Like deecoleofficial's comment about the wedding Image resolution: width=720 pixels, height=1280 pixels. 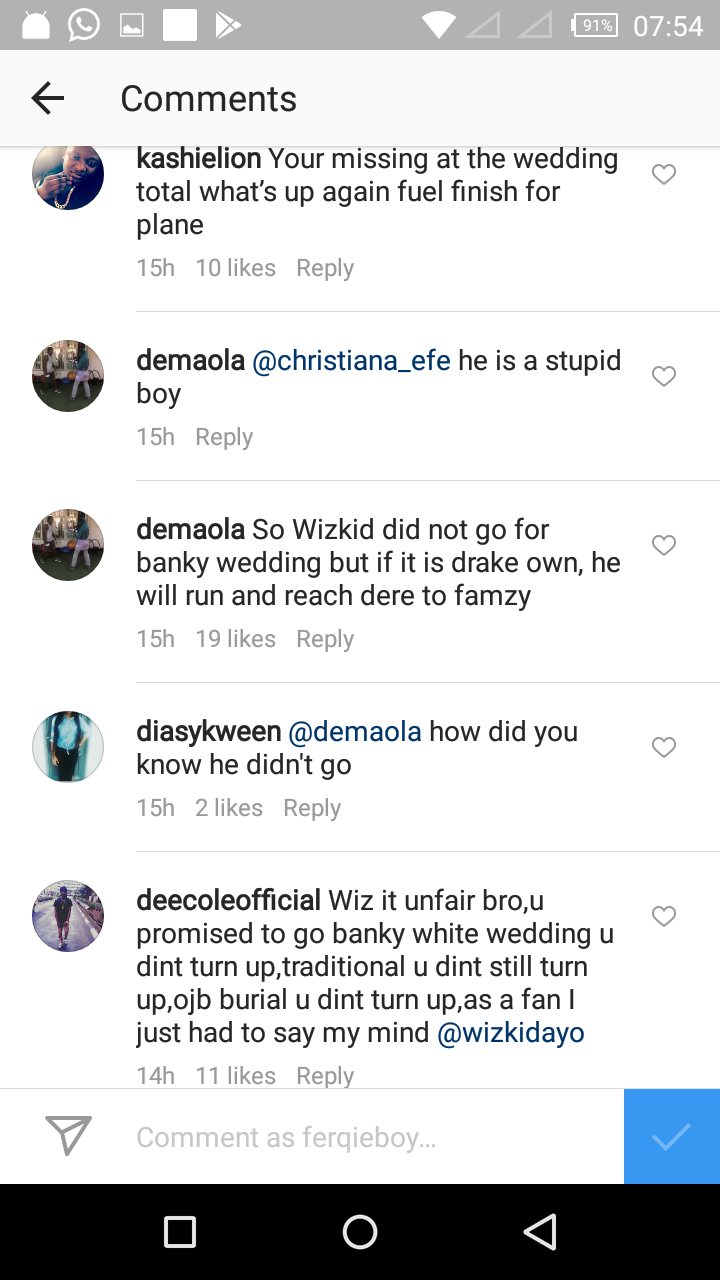(663, 915)
